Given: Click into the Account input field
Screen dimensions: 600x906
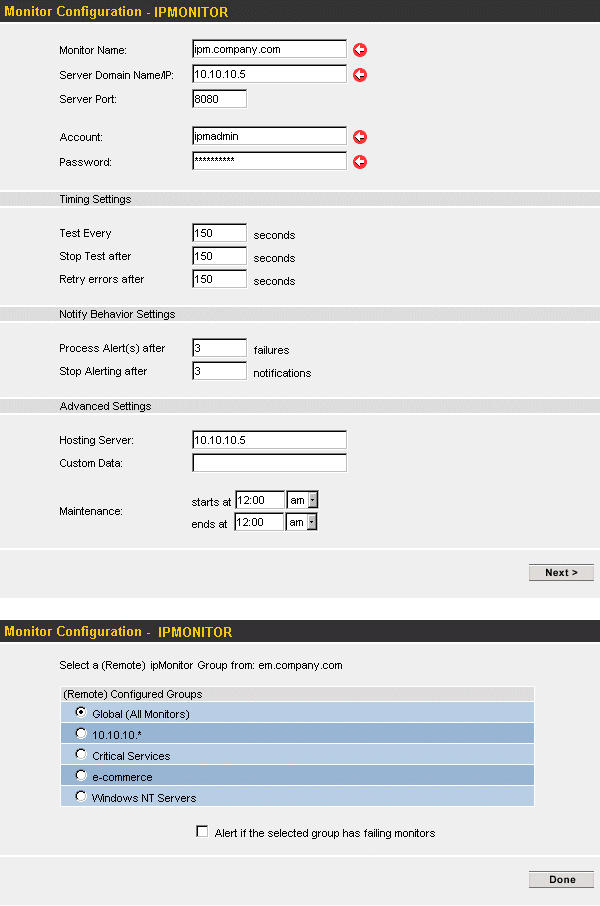Looking at the screenshot, I should [269, 136].
